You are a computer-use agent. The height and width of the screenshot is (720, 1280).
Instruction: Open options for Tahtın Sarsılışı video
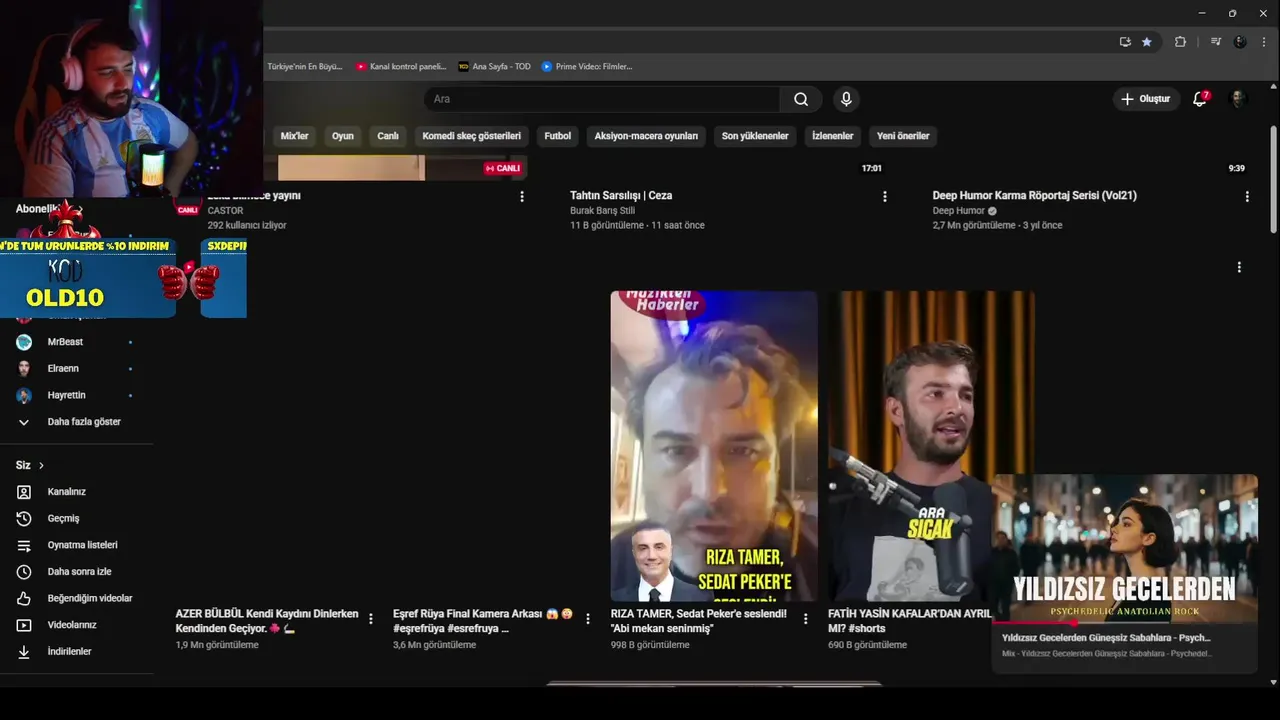(884, 197)
